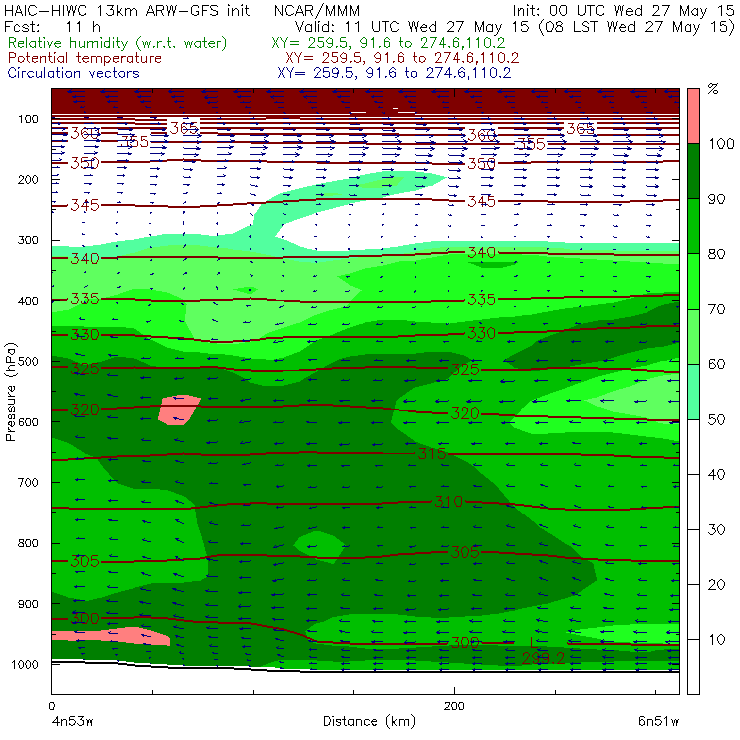Click the red 'L' low marker
The height and width of the screenshot is (740, 740).
coord(532,642)
